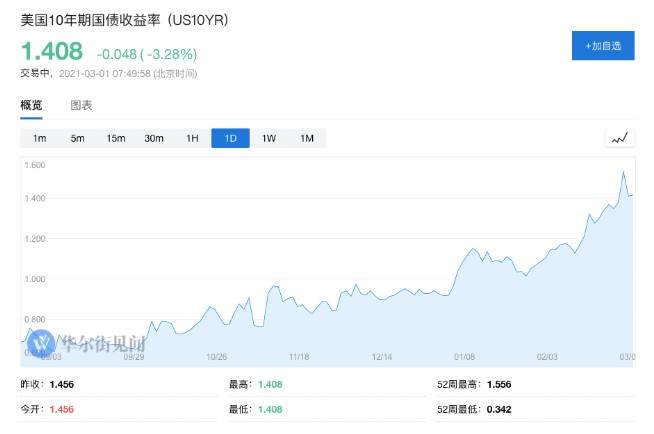
Task: Switch chart to 1M interval
Action: coord(307,138)
